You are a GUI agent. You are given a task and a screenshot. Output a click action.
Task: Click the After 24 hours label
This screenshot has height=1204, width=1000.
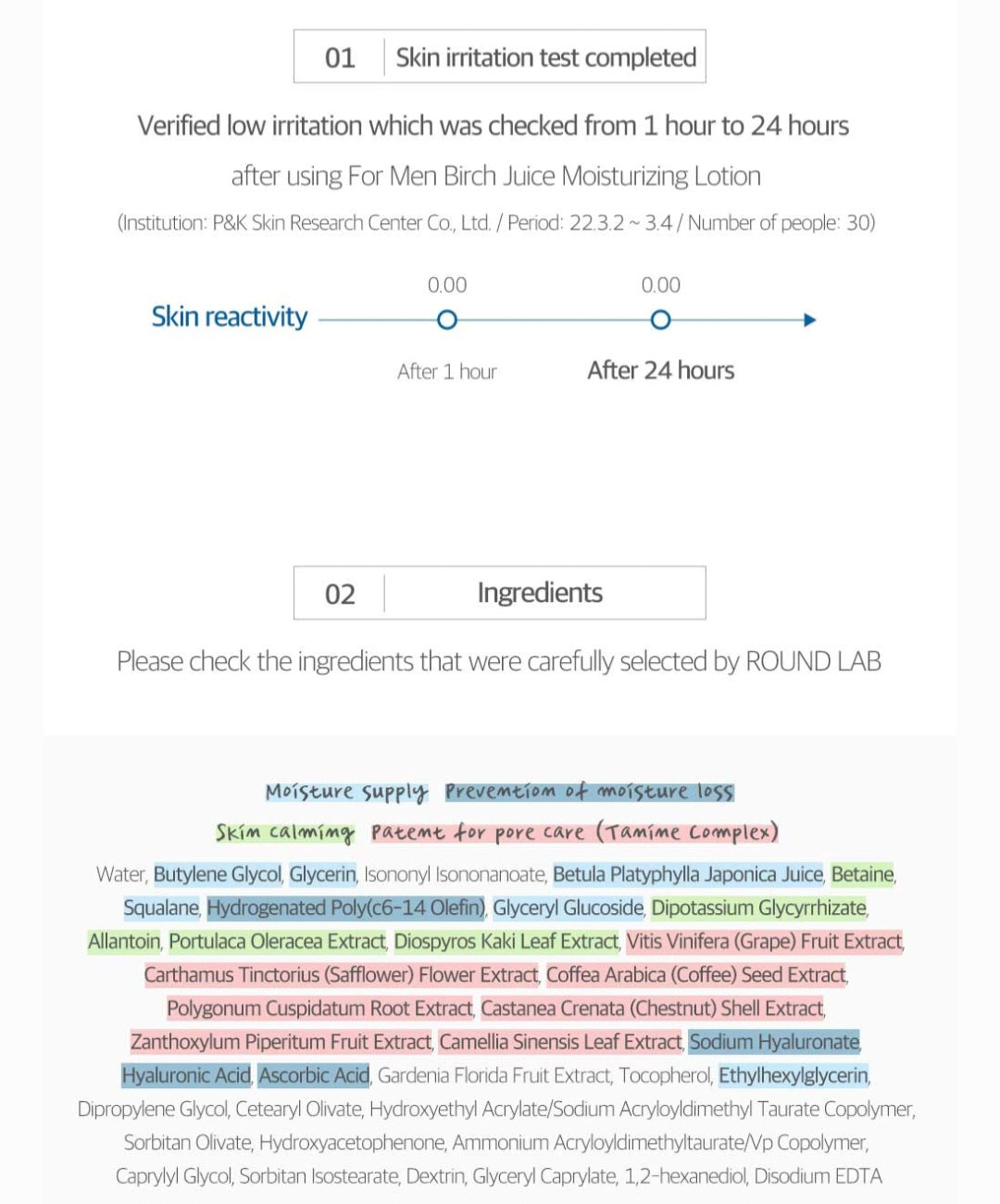point(660,370)
